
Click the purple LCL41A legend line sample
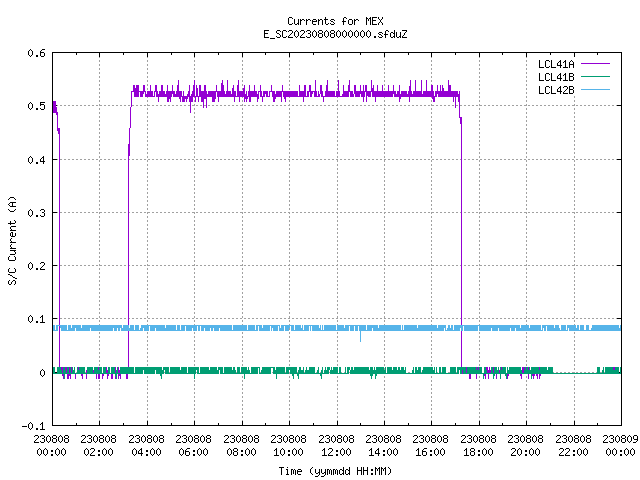click(x=595, y=64)
